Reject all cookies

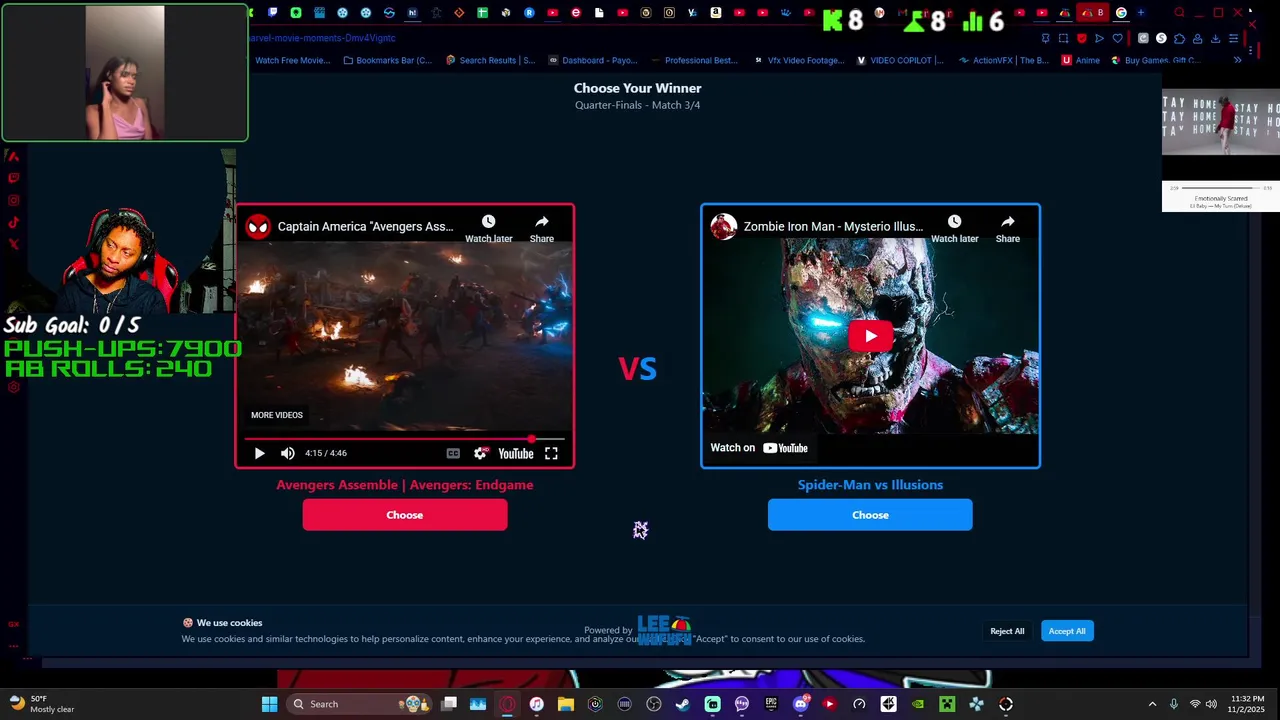pos(1007,631)
